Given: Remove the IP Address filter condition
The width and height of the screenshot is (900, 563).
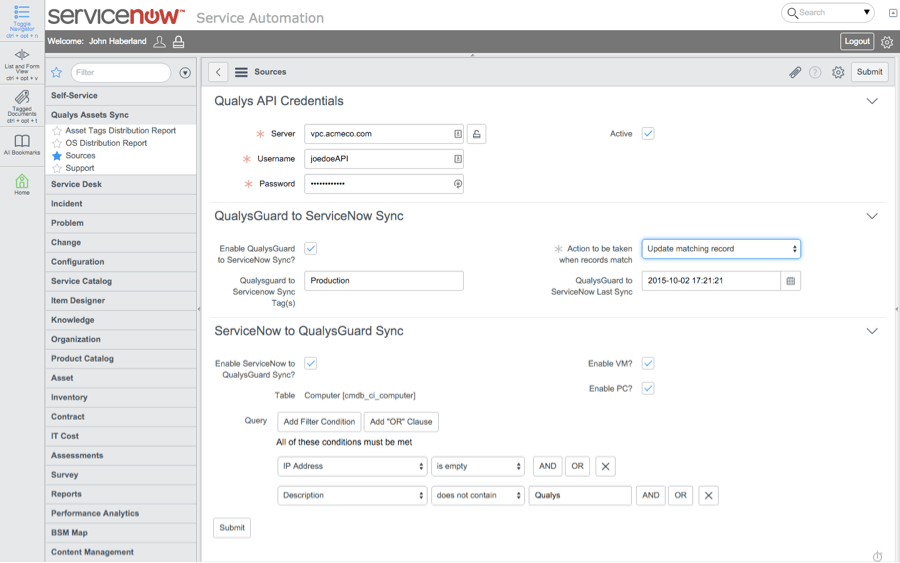Looking at the screenshot, I should pyautogui.click(x=606, y=466).
